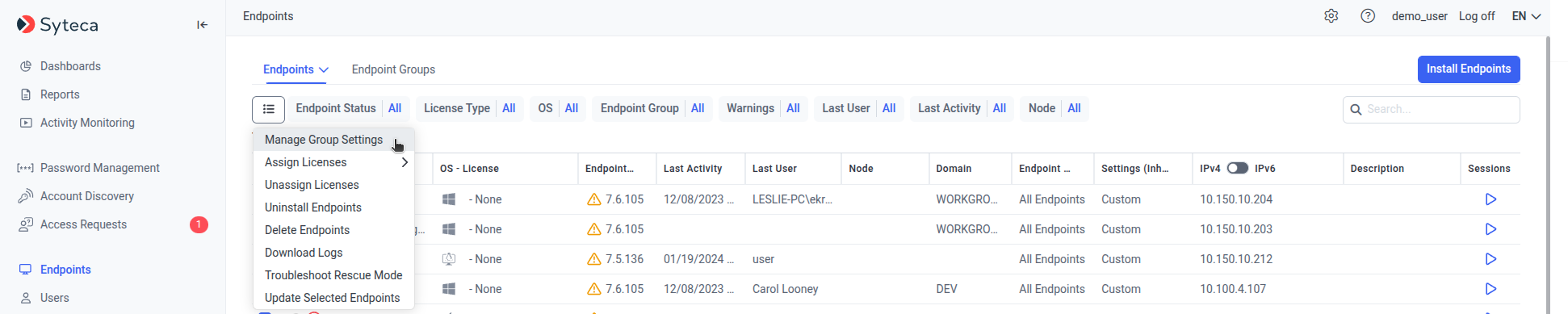Open the help question mark icon
The width and height of the screenshot is (1568, 314).
[x=1368, y=16]
